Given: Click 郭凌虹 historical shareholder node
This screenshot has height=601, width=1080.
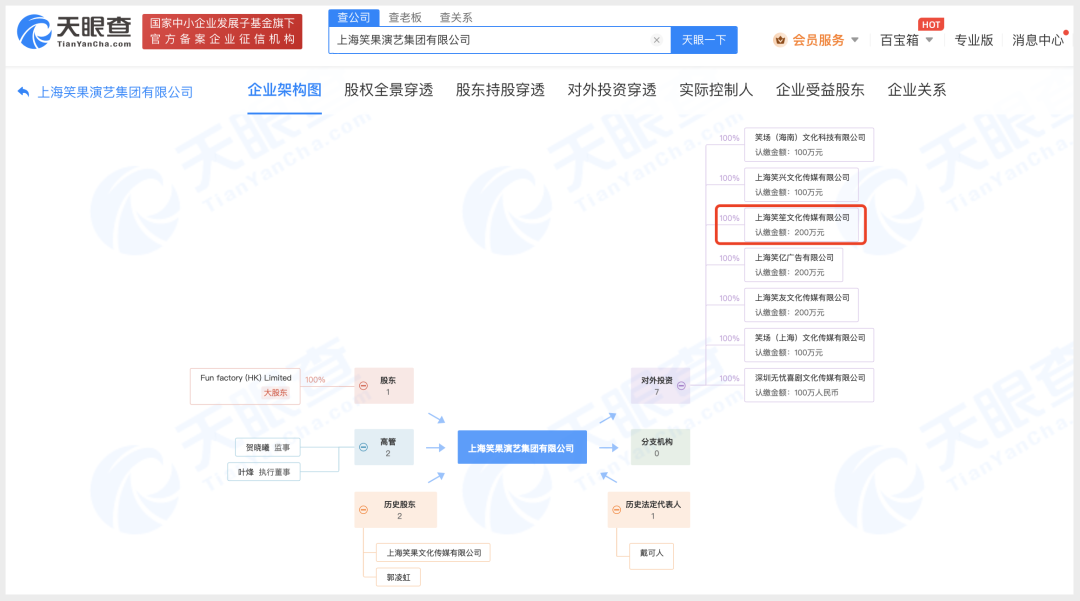Looking at the screenshot, I should [398, 578].
